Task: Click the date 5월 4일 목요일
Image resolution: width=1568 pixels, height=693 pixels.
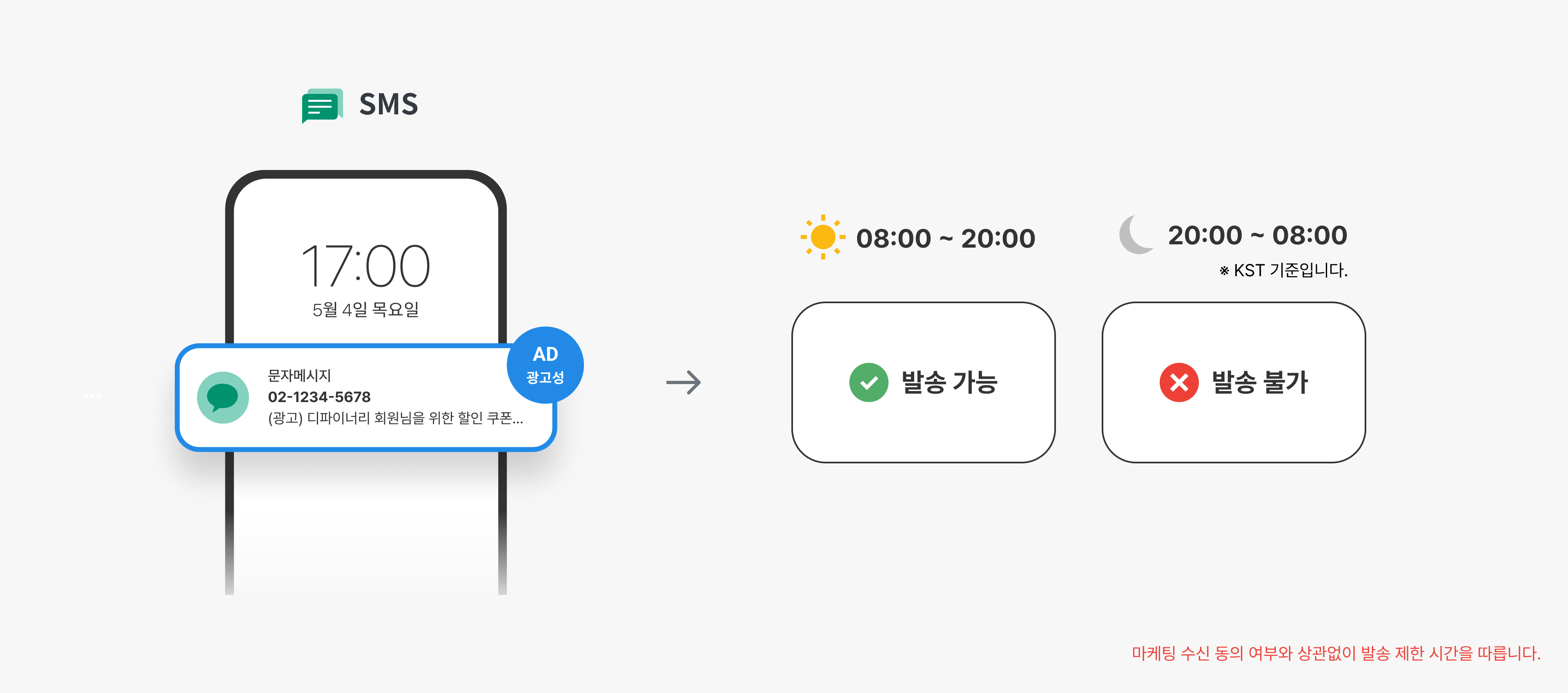Action: click(366, 309)
